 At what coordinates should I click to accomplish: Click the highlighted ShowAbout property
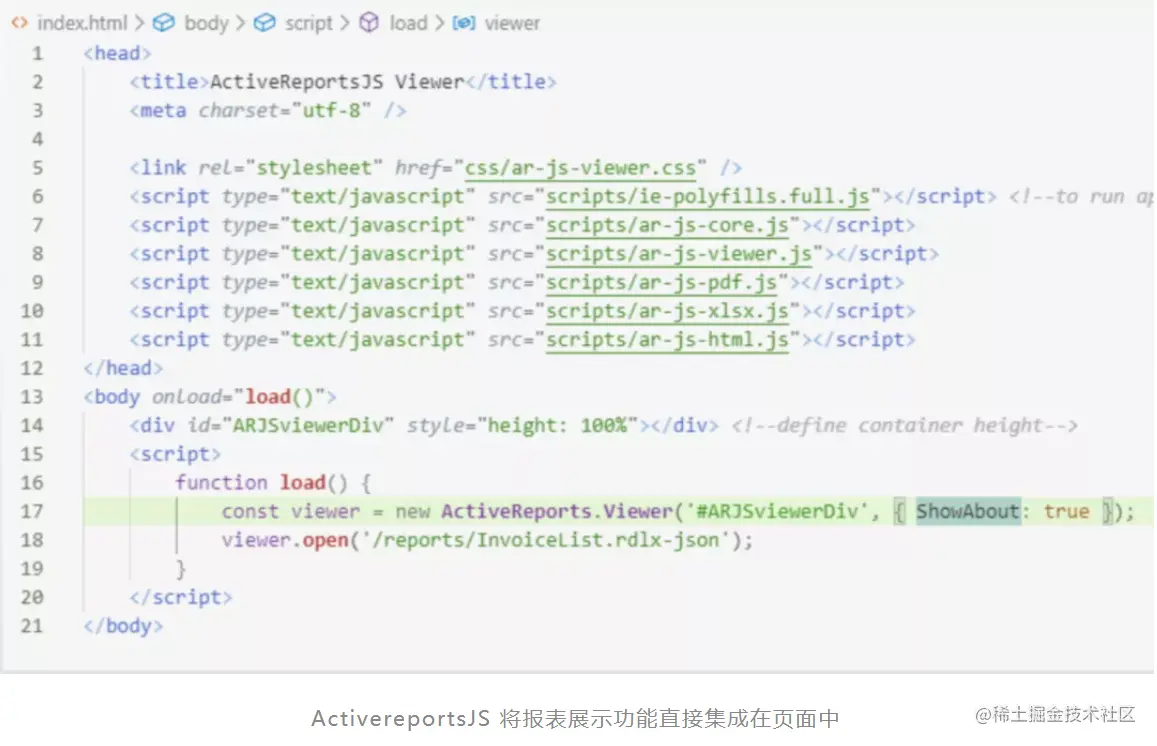click(967, 511)
